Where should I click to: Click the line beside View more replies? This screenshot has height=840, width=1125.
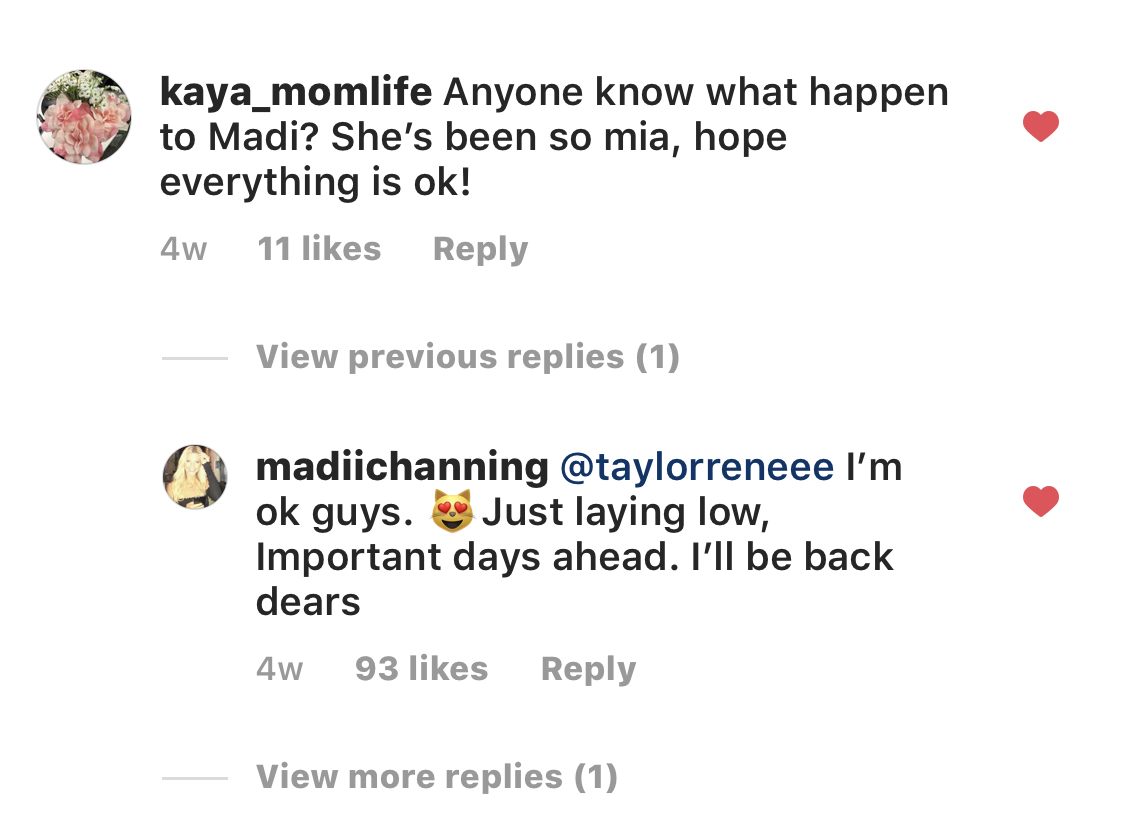pos(194,777)
